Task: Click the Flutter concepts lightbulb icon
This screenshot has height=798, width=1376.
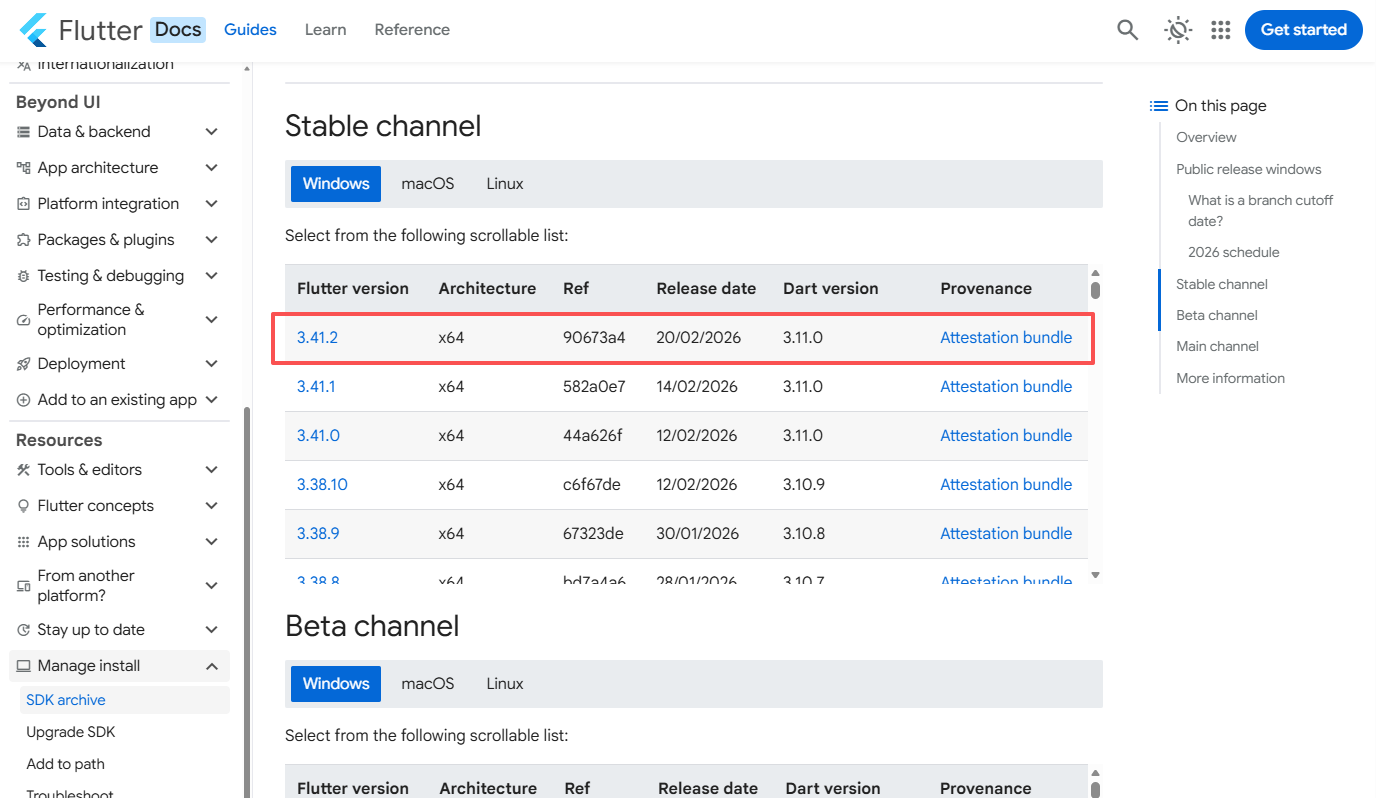Action: [24, 506]
